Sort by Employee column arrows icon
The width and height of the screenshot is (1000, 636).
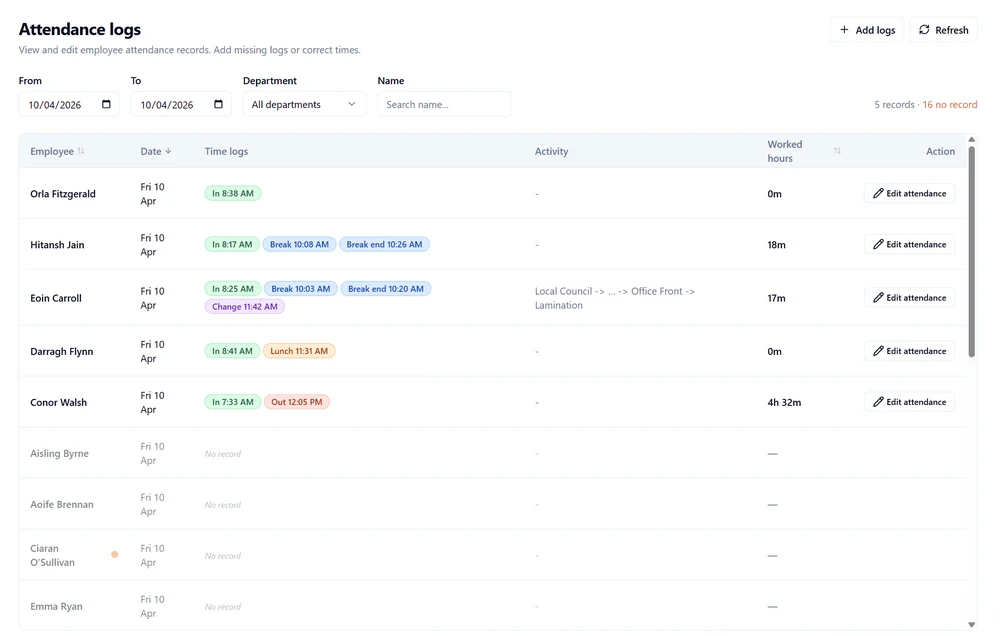[x=81, y=151]
